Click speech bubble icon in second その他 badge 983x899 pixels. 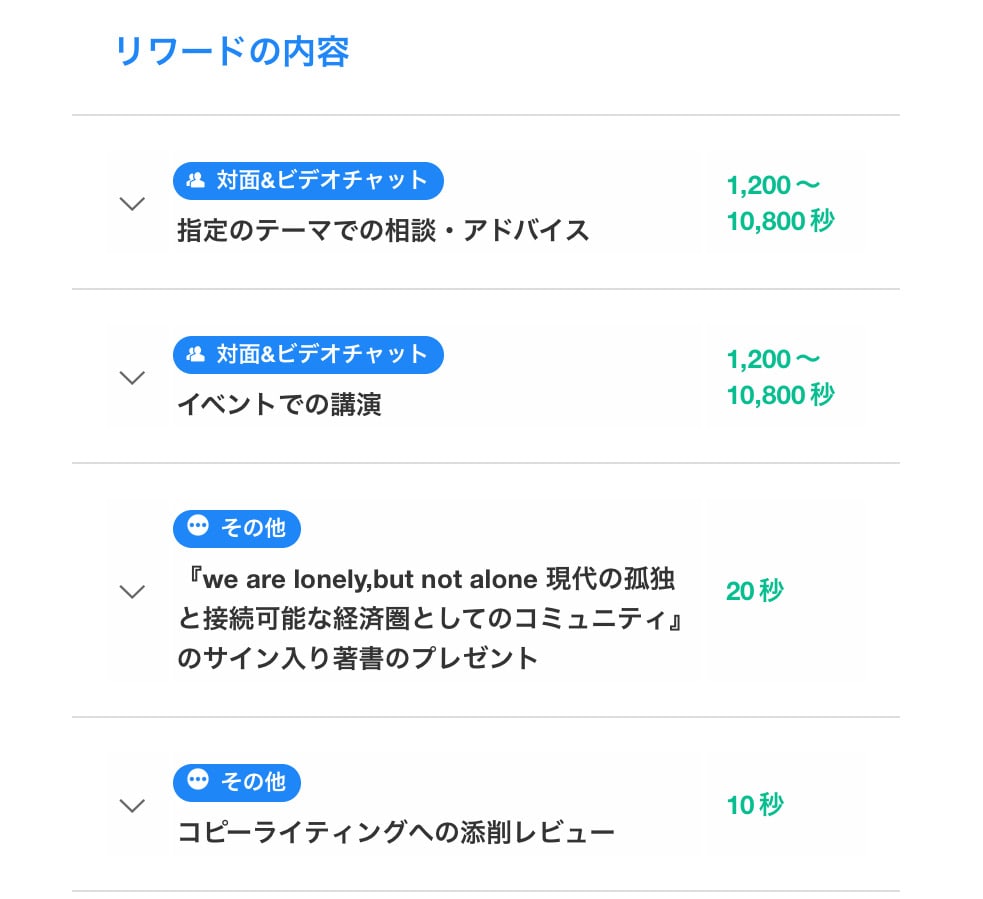[198, 779]
